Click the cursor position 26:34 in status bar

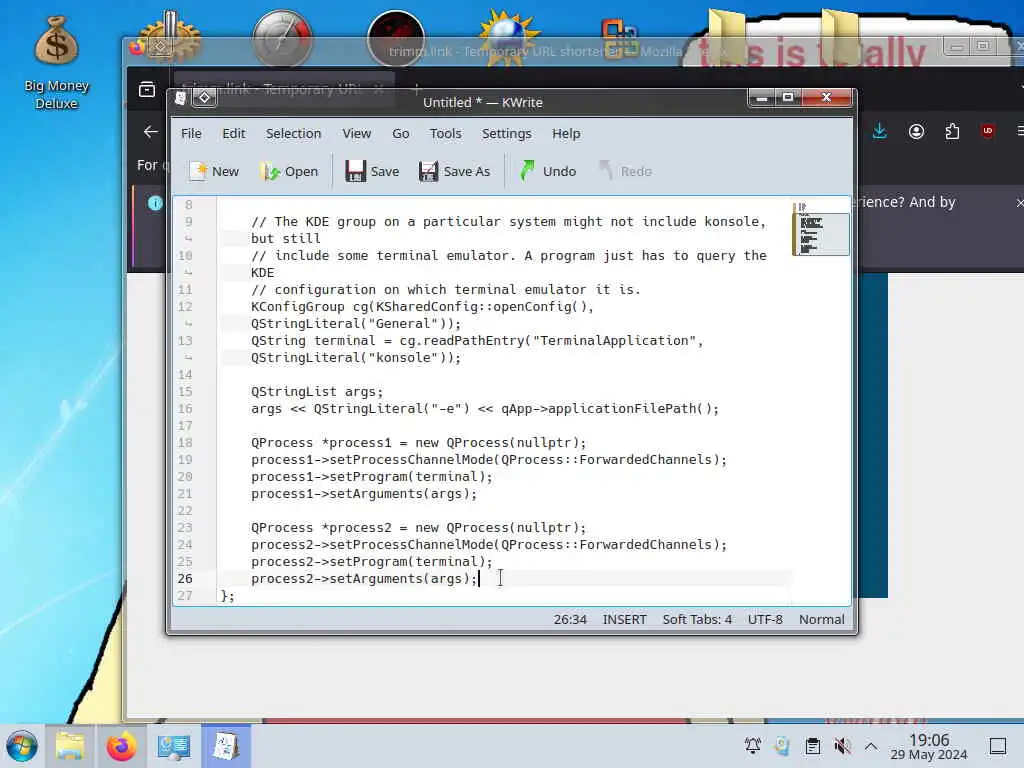coord(570,619)
